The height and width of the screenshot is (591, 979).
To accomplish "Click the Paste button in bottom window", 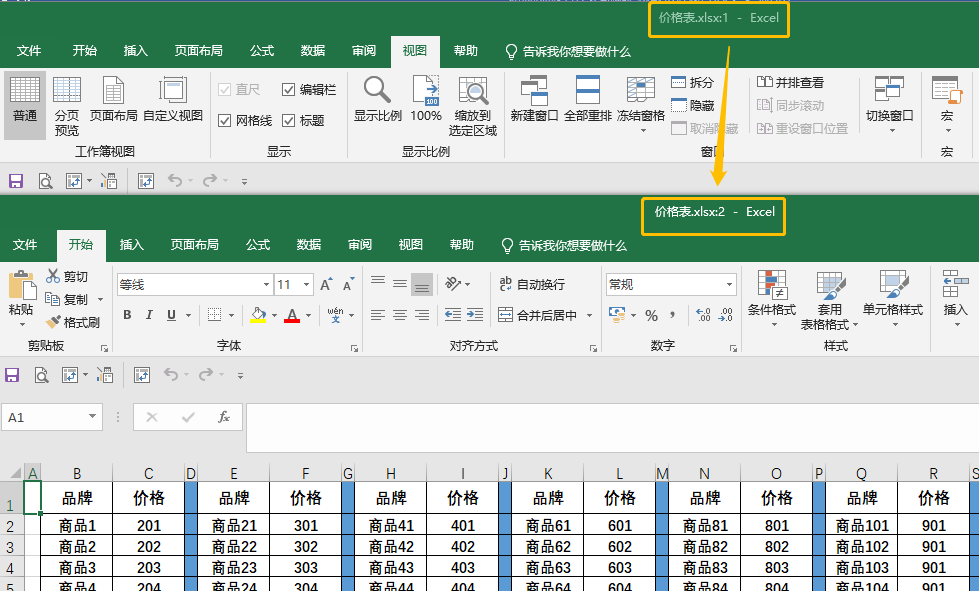I will point(22,298).
